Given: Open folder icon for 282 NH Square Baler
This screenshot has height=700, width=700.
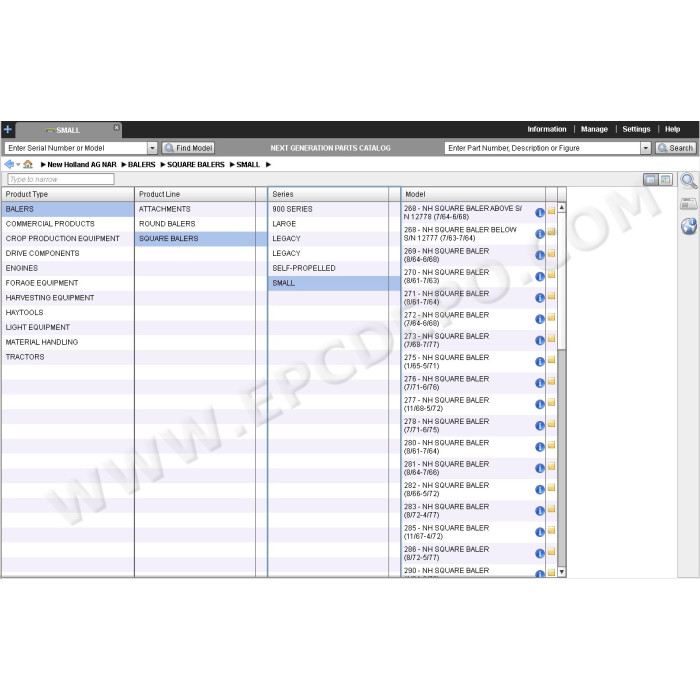Looking at the screenshot, I should tap(551, 488).
